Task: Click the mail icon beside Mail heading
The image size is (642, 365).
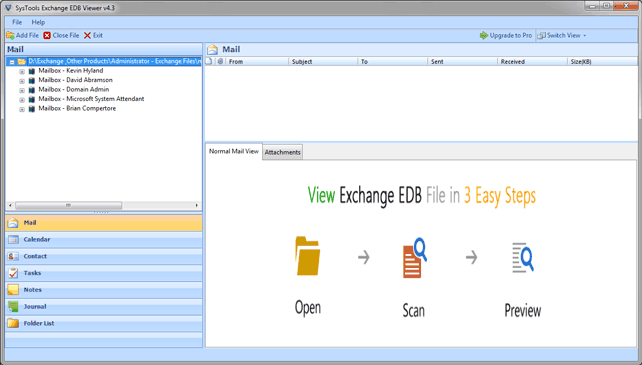Action: coord(212,50)
